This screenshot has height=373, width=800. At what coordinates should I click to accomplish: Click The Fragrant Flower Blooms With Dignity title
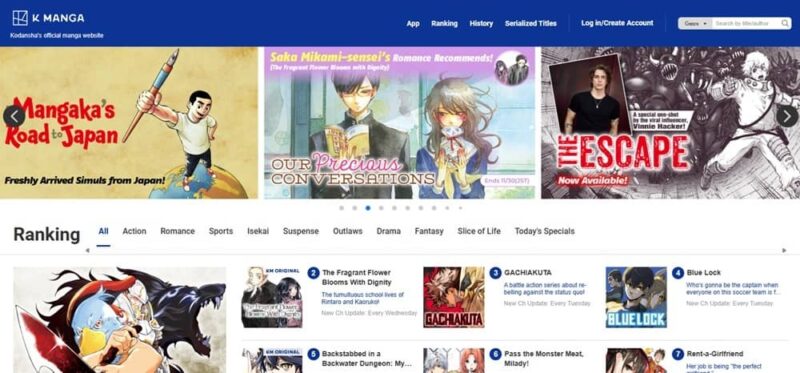point(357,278)
